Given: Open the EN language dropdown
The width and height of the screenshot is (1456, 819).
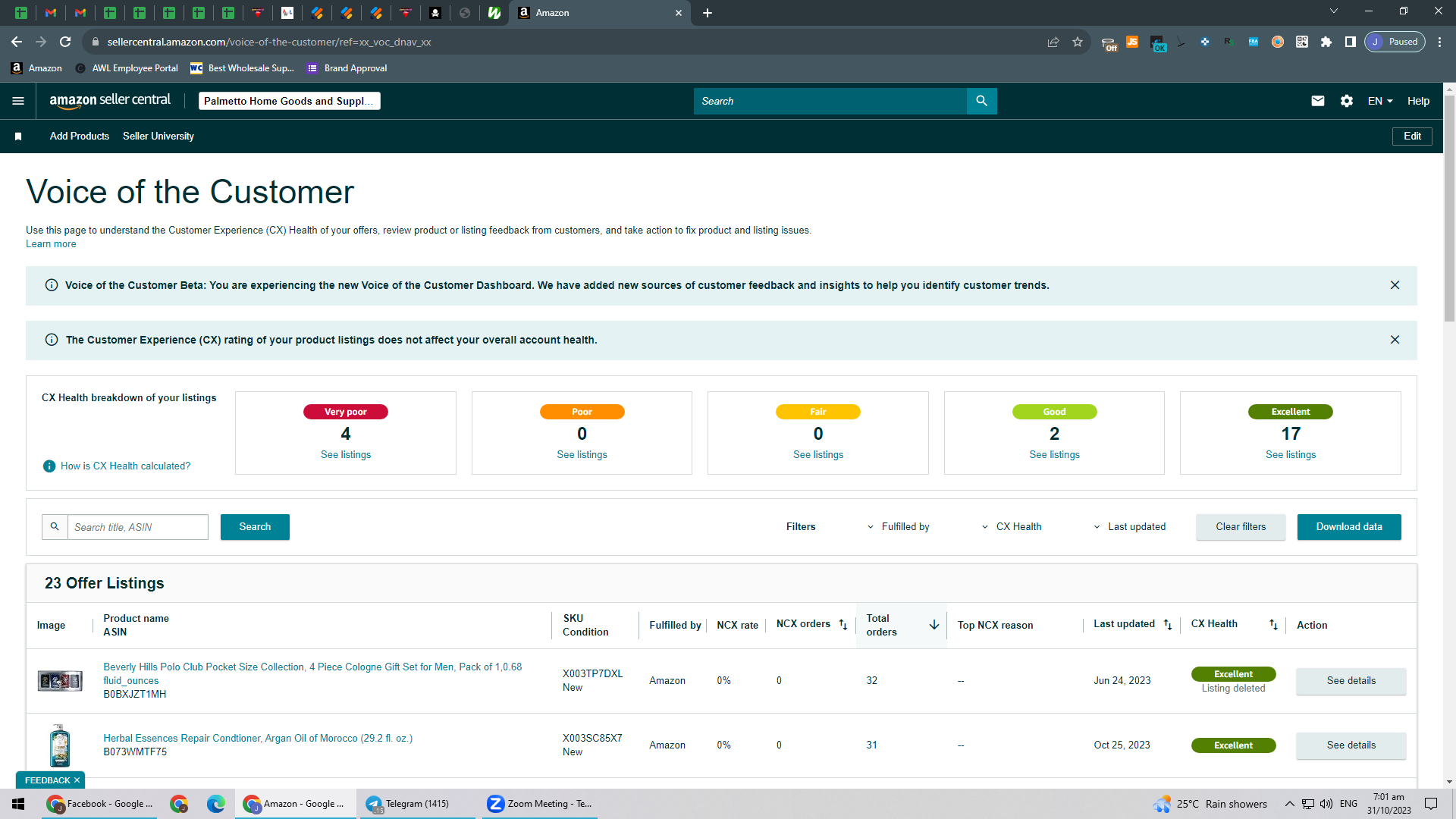Looking at the screenshot, I should coord(1380,101).
